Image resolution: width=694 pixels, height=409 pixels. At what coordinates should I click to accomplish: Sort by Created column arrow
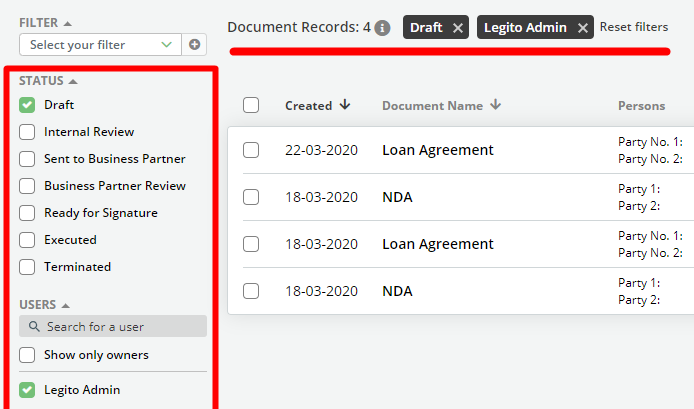[x=345, y=105]
